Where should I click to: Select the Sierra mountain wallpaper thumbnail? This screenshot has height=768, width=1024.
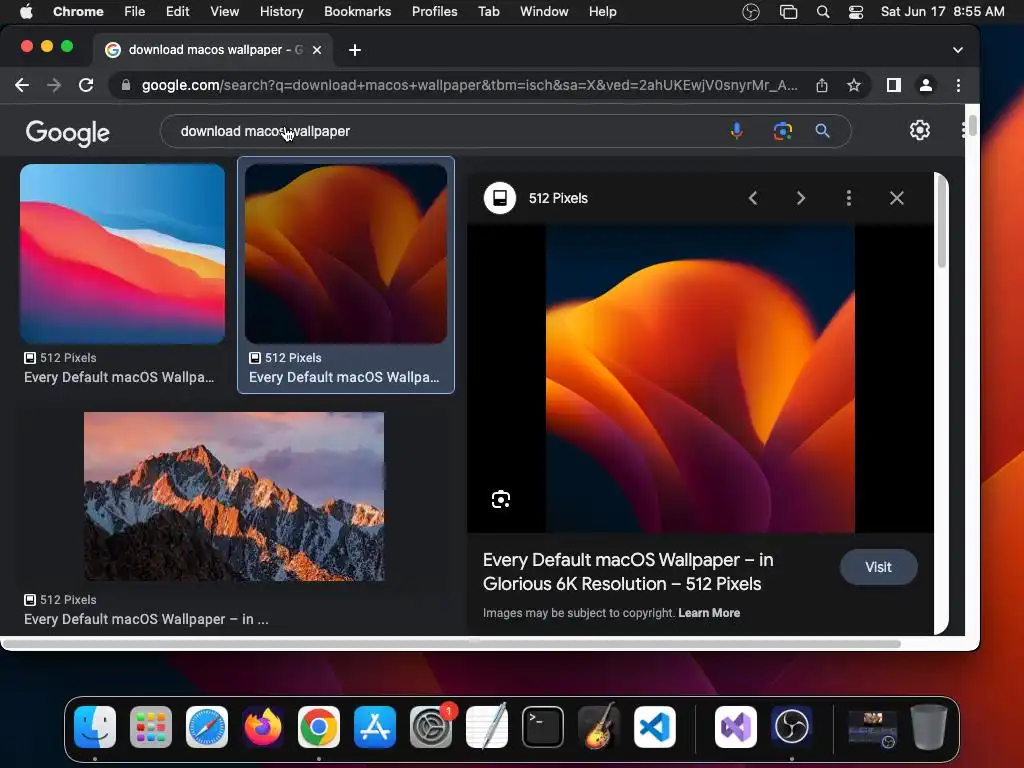234,496
